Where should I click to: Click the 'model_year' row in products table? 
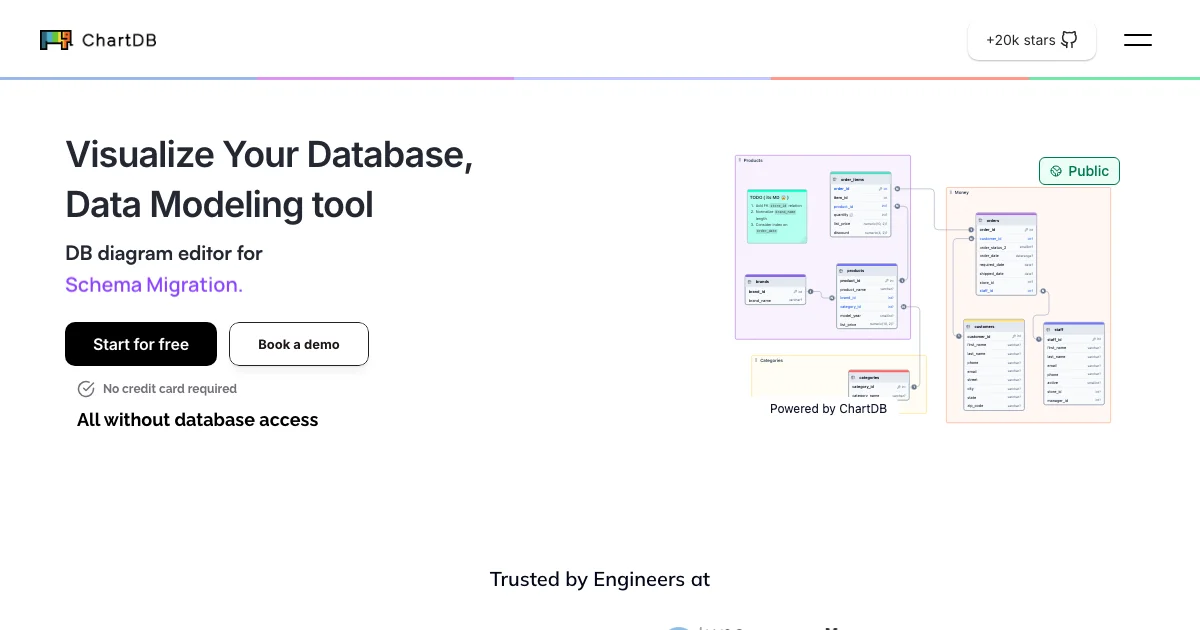point(867,315)
